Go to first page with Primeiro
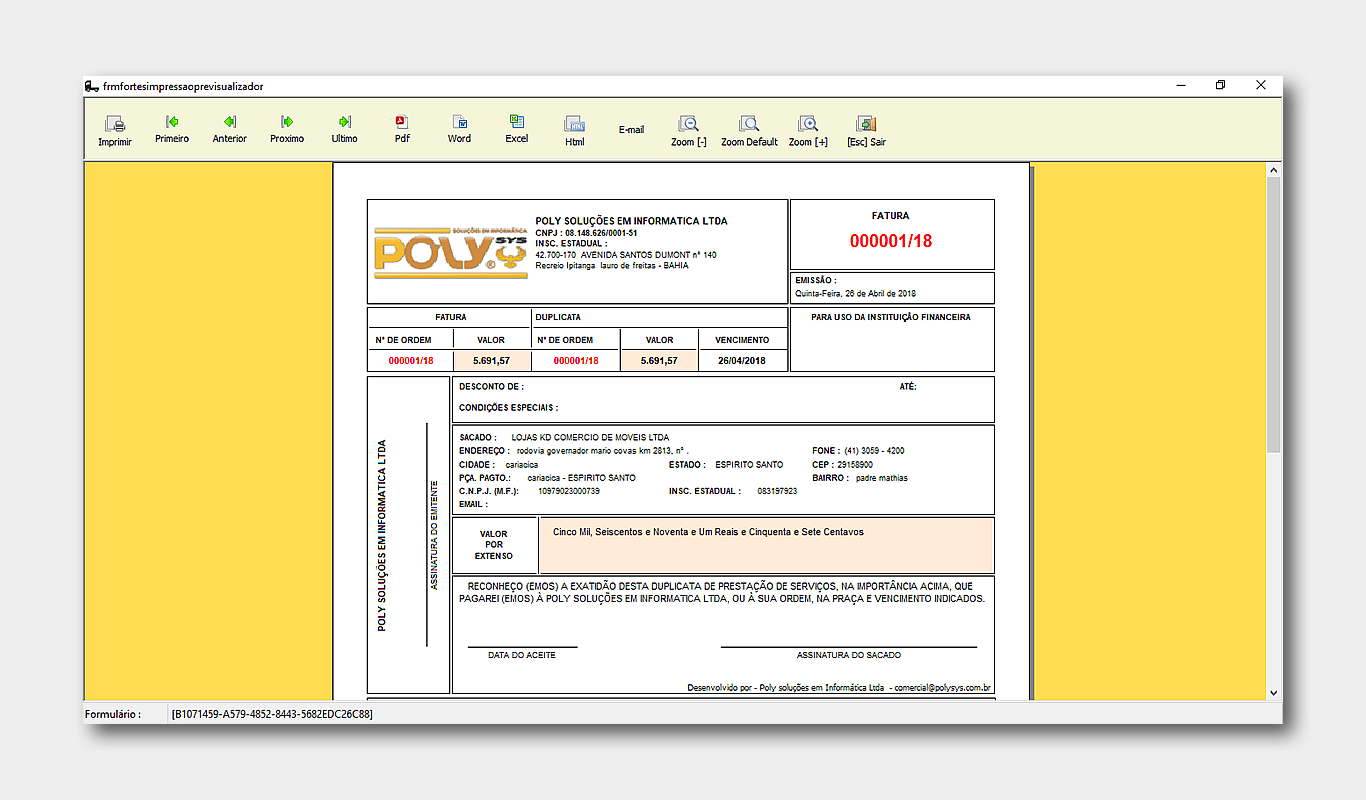 172,130
